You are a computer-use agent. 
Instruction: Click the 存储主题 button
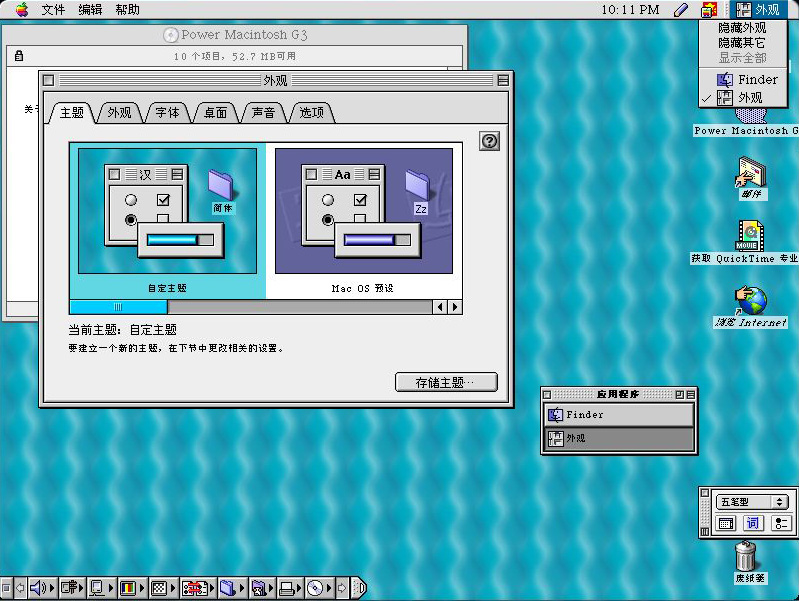point(446,382)
